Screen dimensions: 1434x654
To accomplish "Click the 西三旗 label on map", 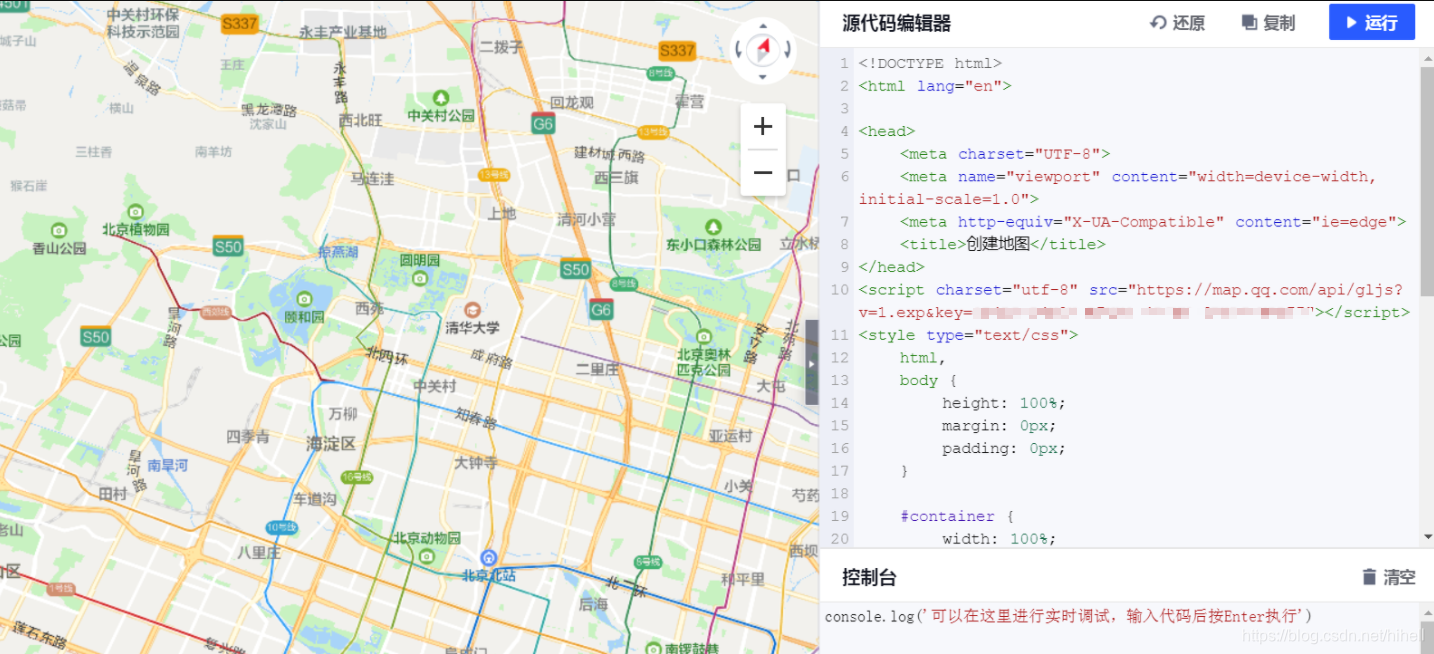I will 616,177.
